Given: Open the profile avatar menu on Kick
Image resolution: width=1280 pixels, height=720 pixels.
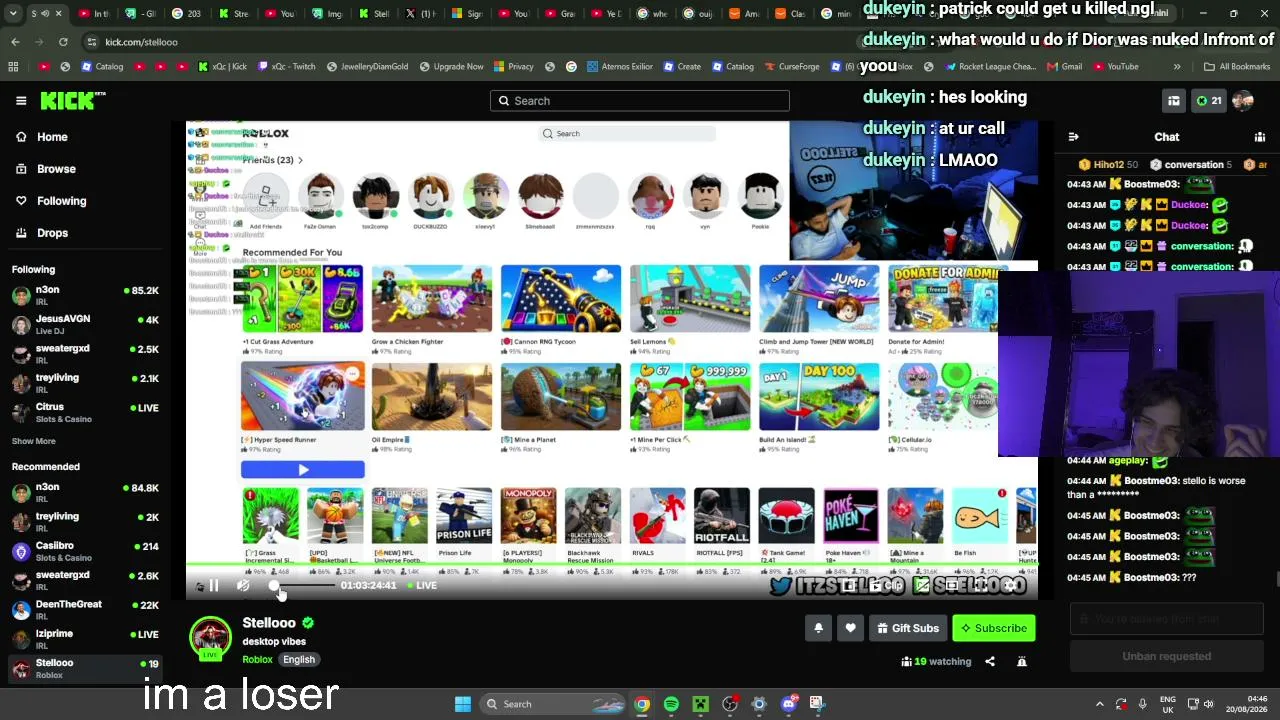Looking at the screenshot, I should (1243, 101).
